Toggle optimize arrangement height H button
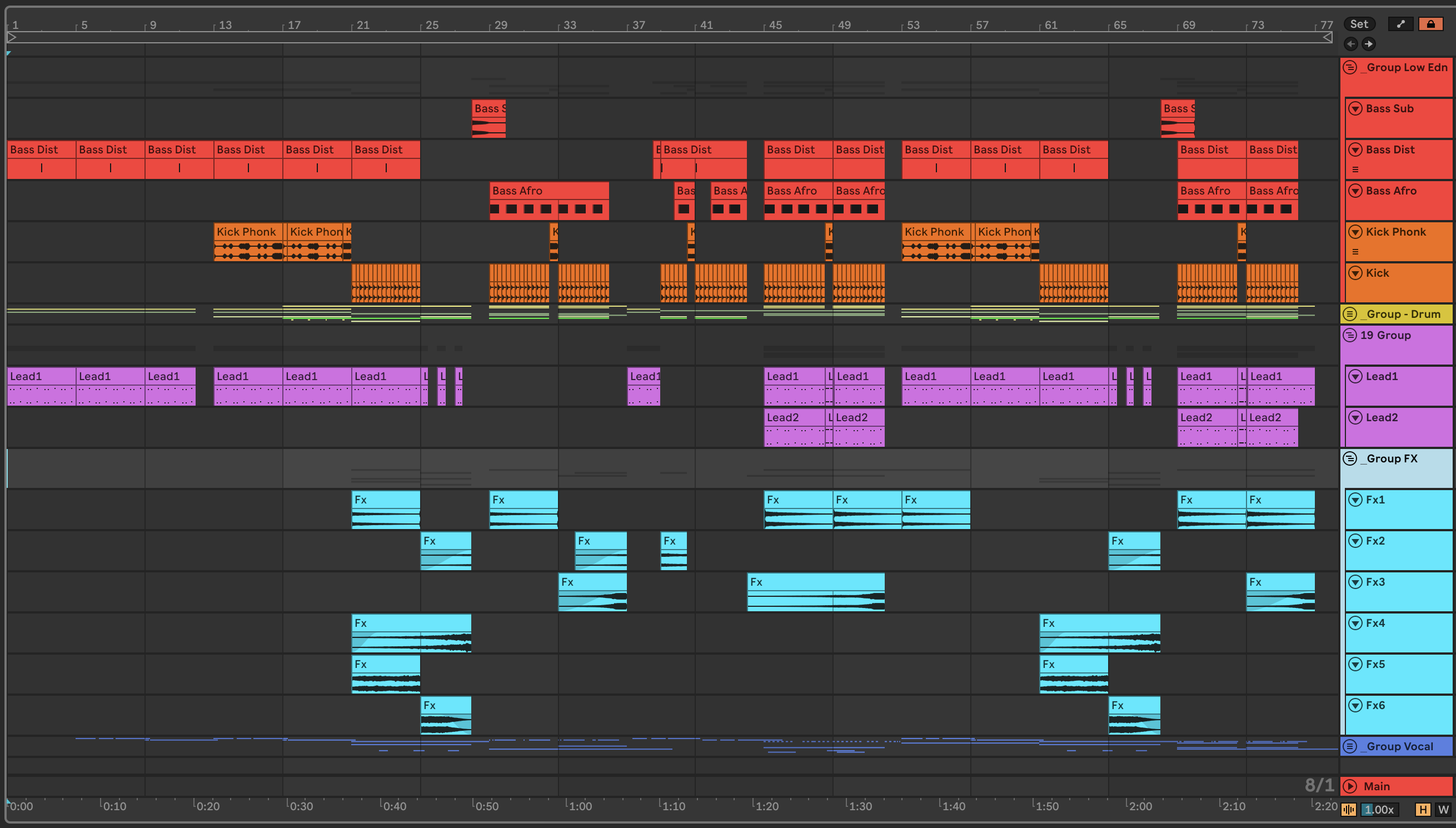This screenshot has width=1456, height=828. point(1423,809)
